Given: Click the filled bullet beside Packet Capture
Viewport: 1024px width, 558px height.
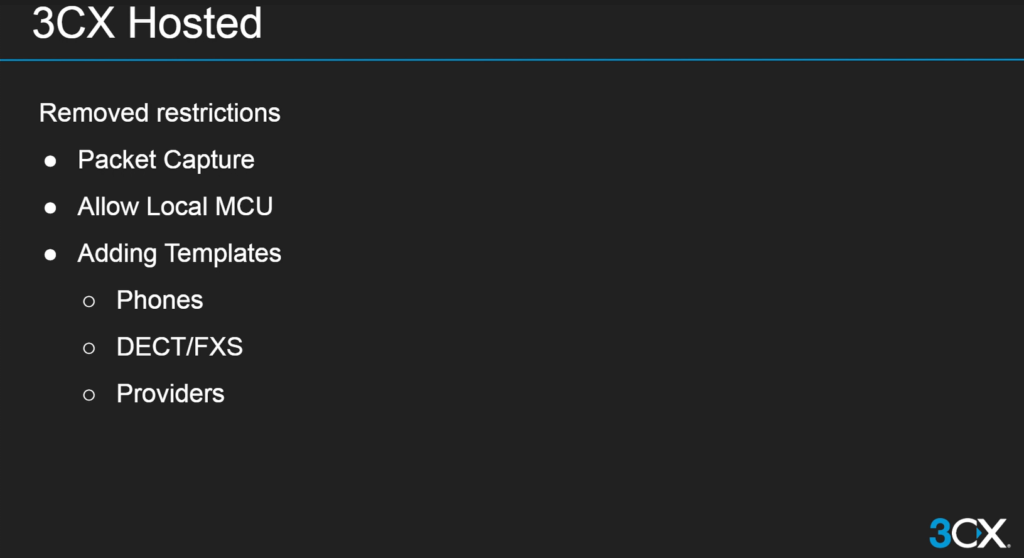Looking at the screenshot, I should coord(50,161).
